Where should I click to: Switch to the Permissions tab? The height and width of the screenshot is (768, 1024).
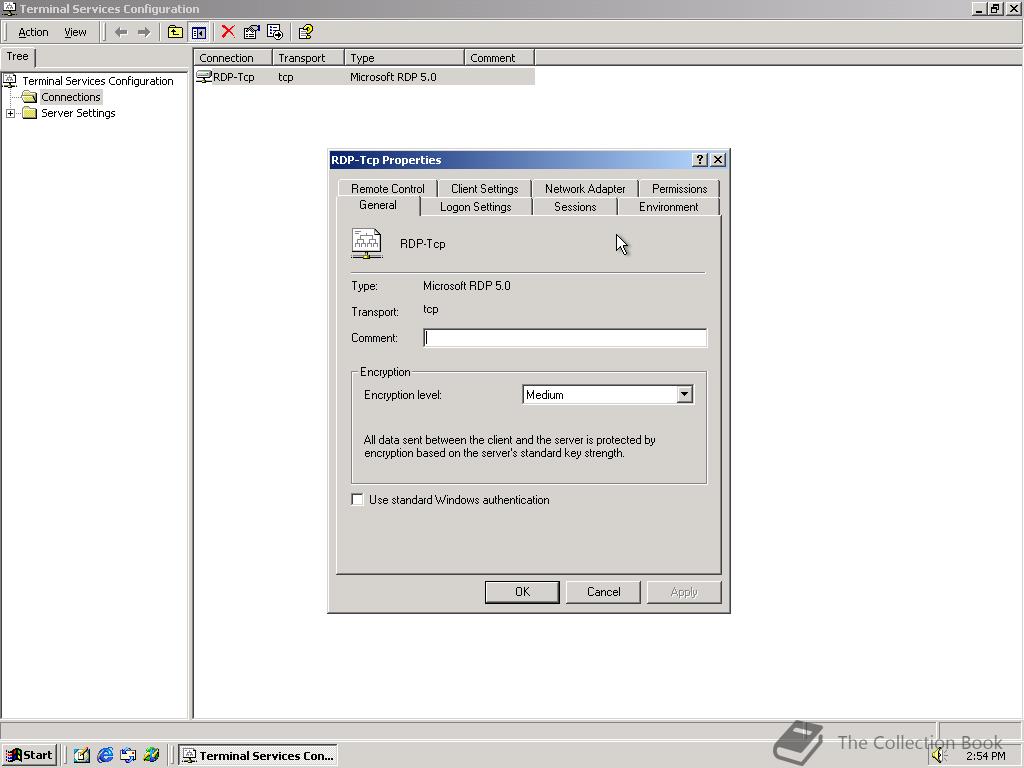pos(679,188)
